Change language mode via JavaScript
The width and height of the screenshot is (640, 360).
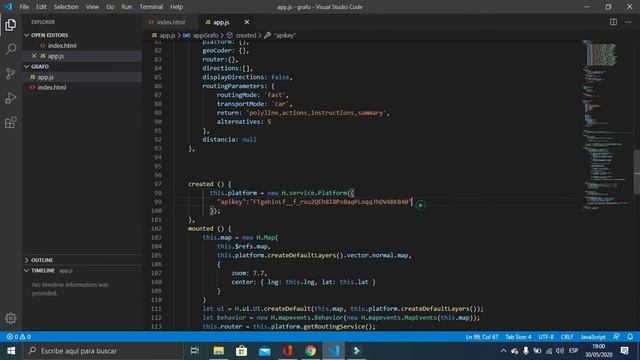[x=593, y=337]
